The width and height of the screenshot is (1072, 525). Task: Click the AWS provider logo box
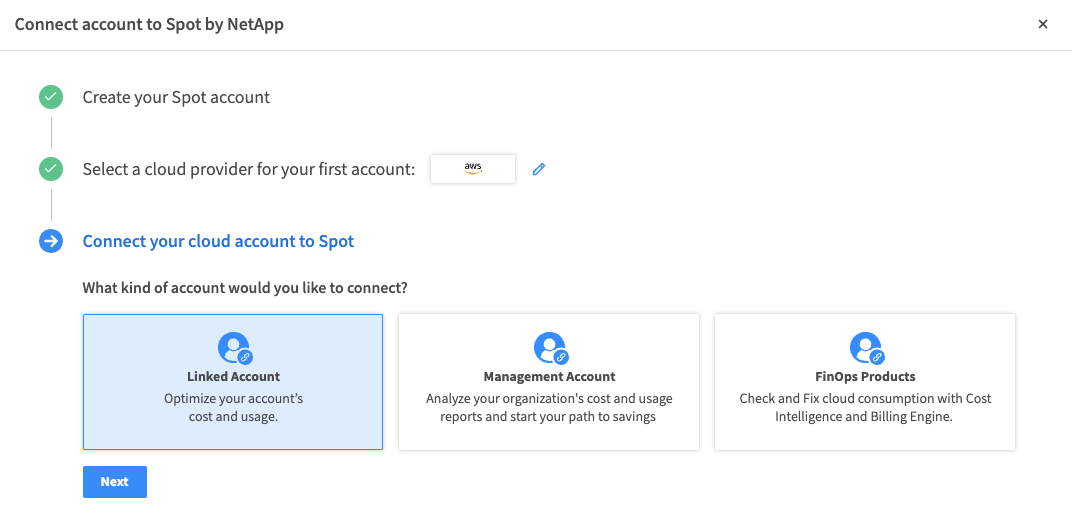tap(472, 169)
